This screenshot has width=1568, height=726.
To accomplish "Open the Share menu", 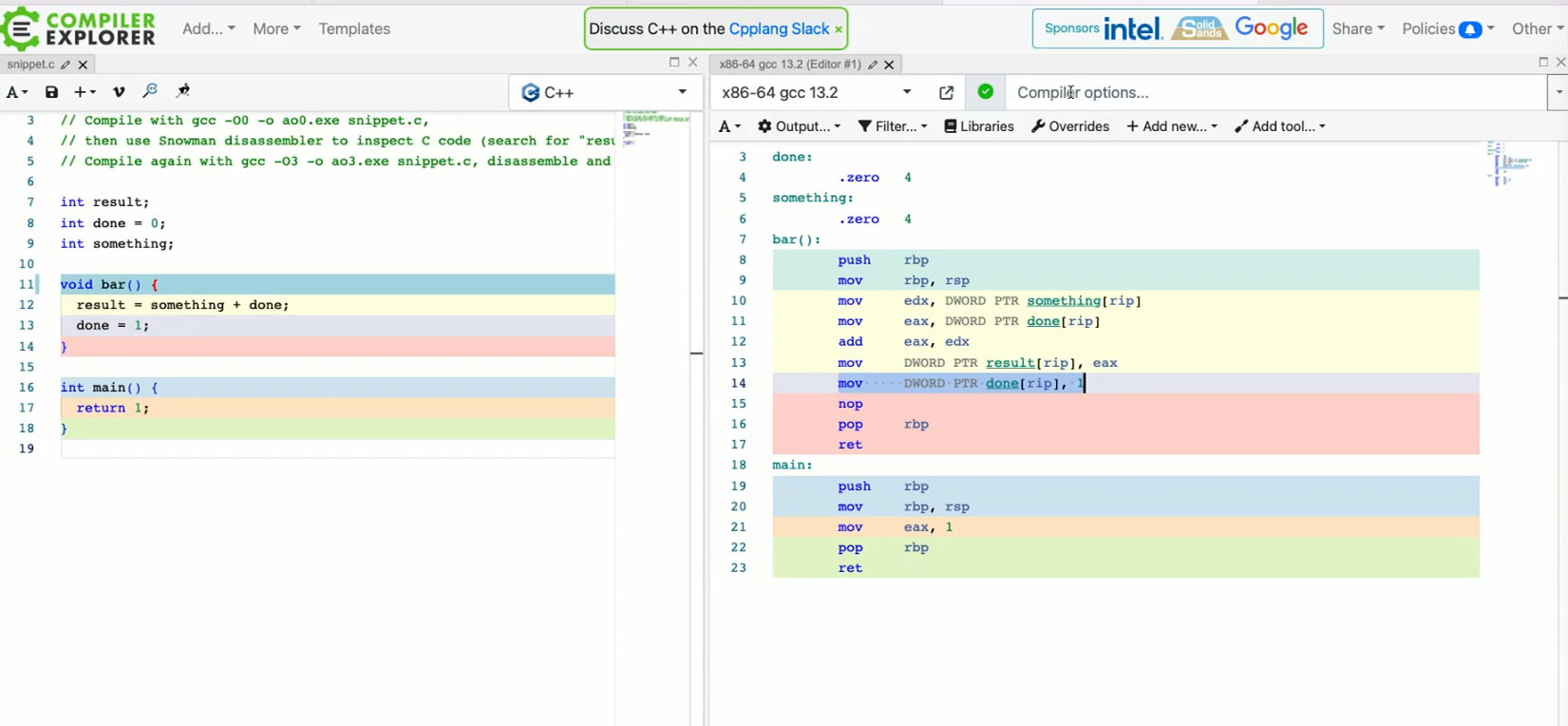I will (1358, 29).
